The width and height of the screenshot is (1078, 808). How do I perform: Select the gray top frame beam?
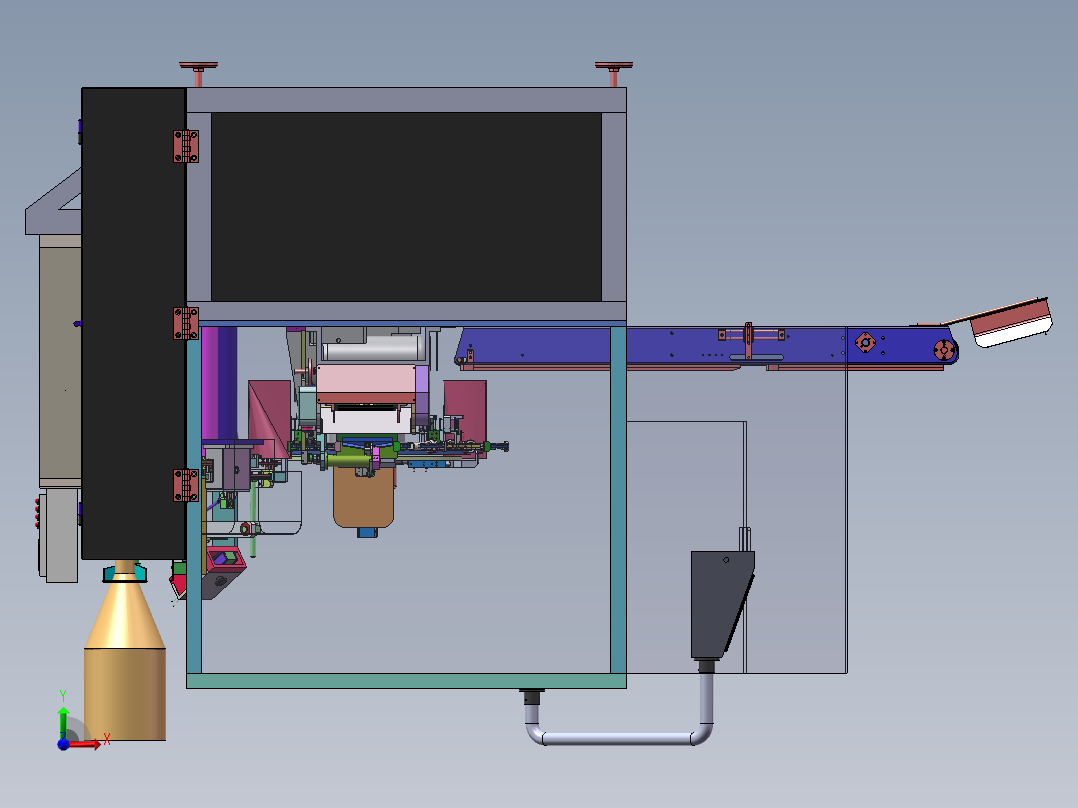(x=406, y=100)
